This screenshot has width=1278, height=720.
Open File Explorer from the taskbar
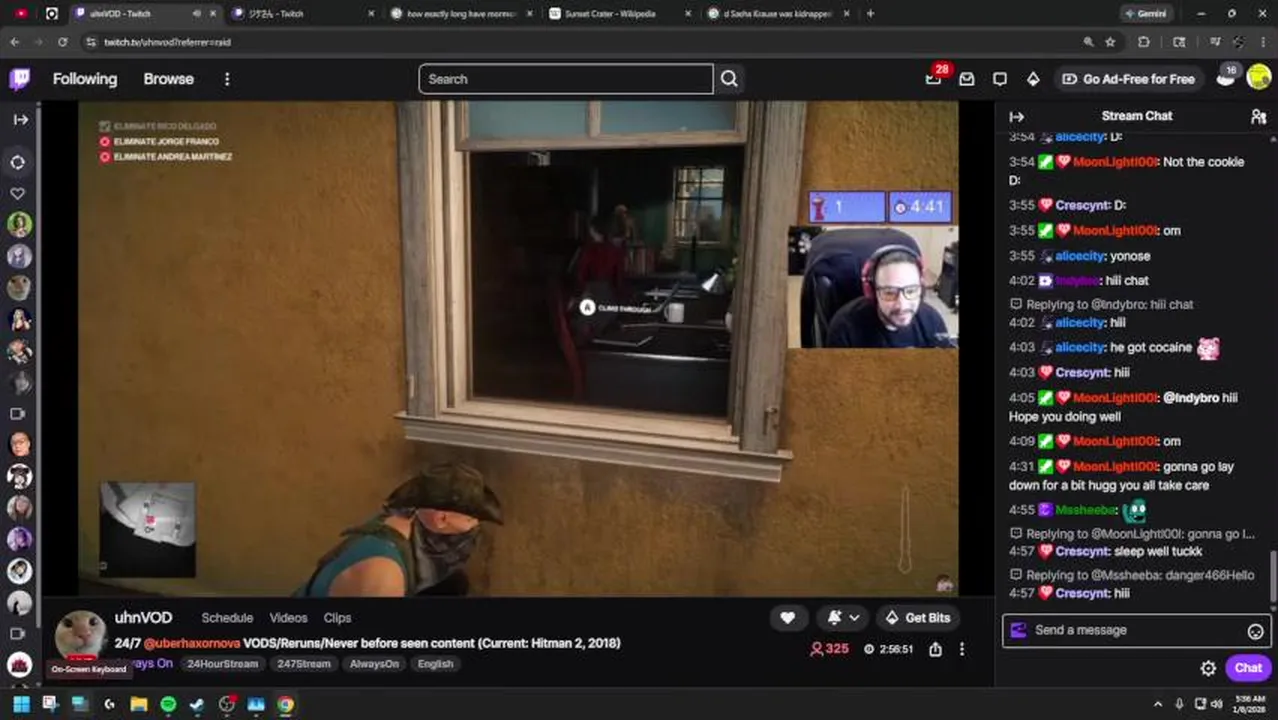tap(138, 704)
